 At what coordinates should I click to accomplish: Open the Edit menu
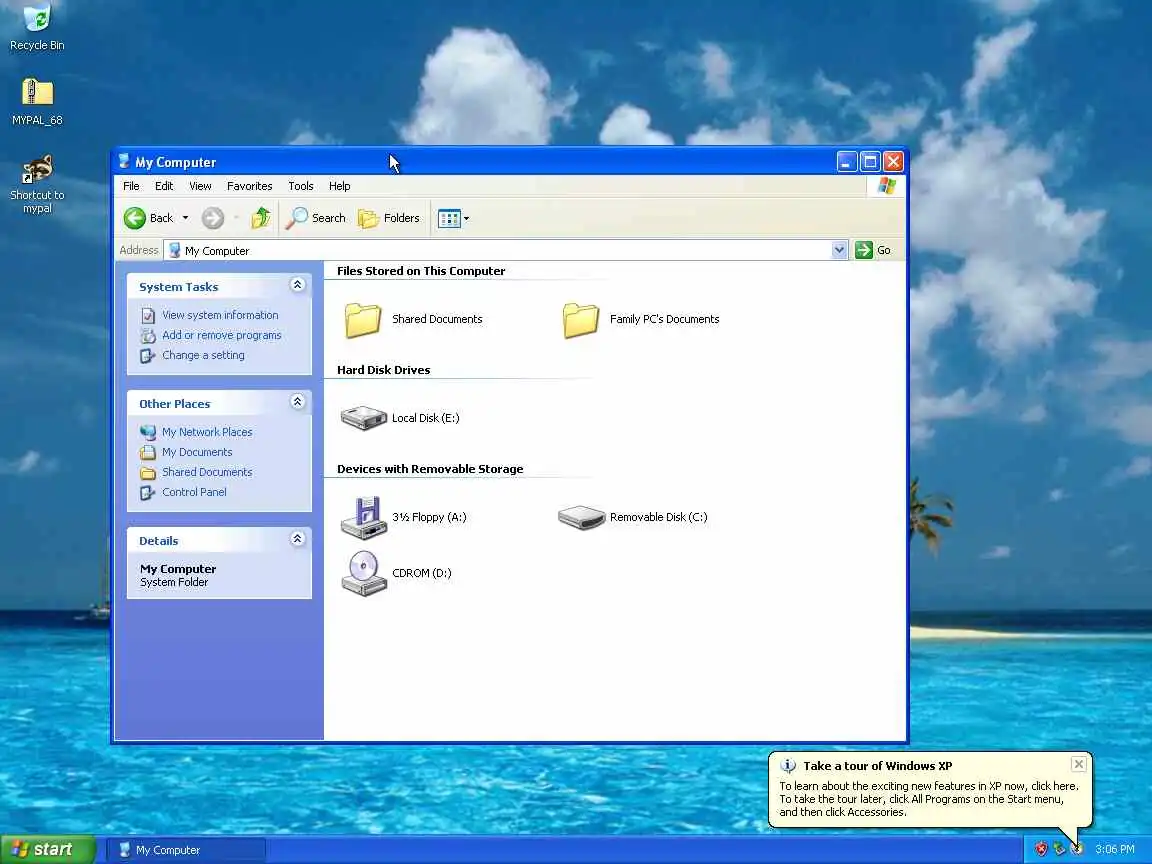[x=164, y=186]
